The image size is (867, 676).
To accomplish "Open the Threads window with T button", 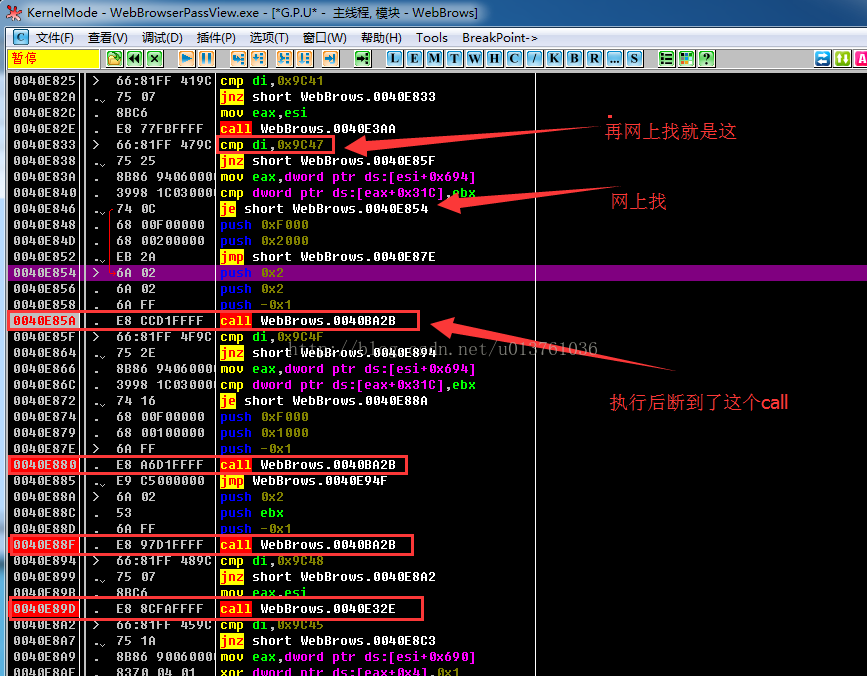I will pos(455,59).
